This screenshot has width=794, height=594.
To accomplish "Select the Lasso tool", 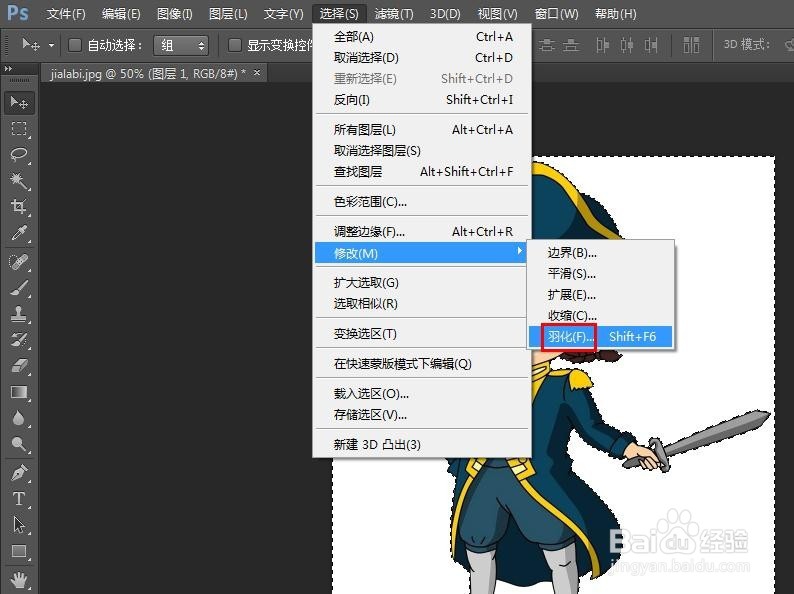I will click(19, 154).
